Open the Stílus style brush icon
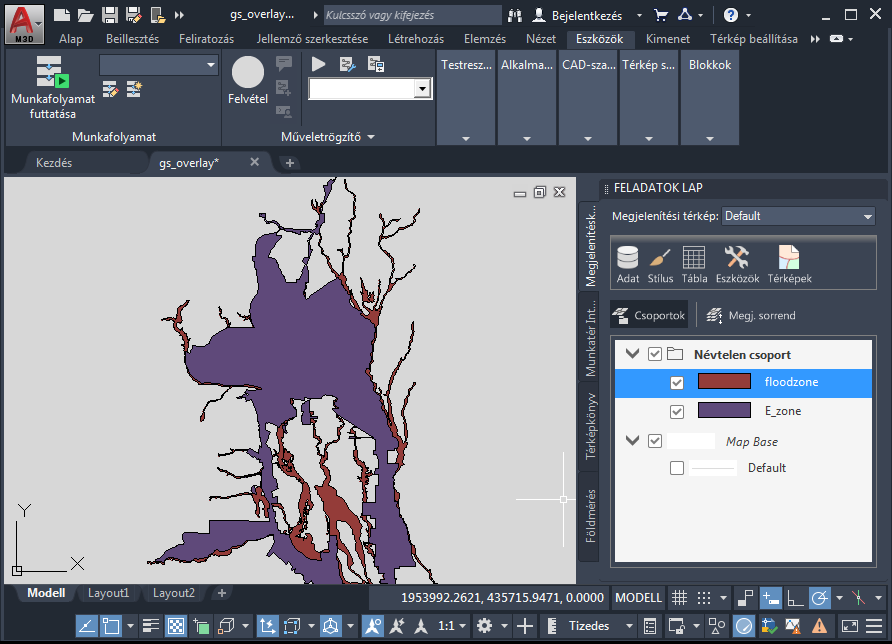The width and height of the screenshot is (892, 644). tap(660, 264)
